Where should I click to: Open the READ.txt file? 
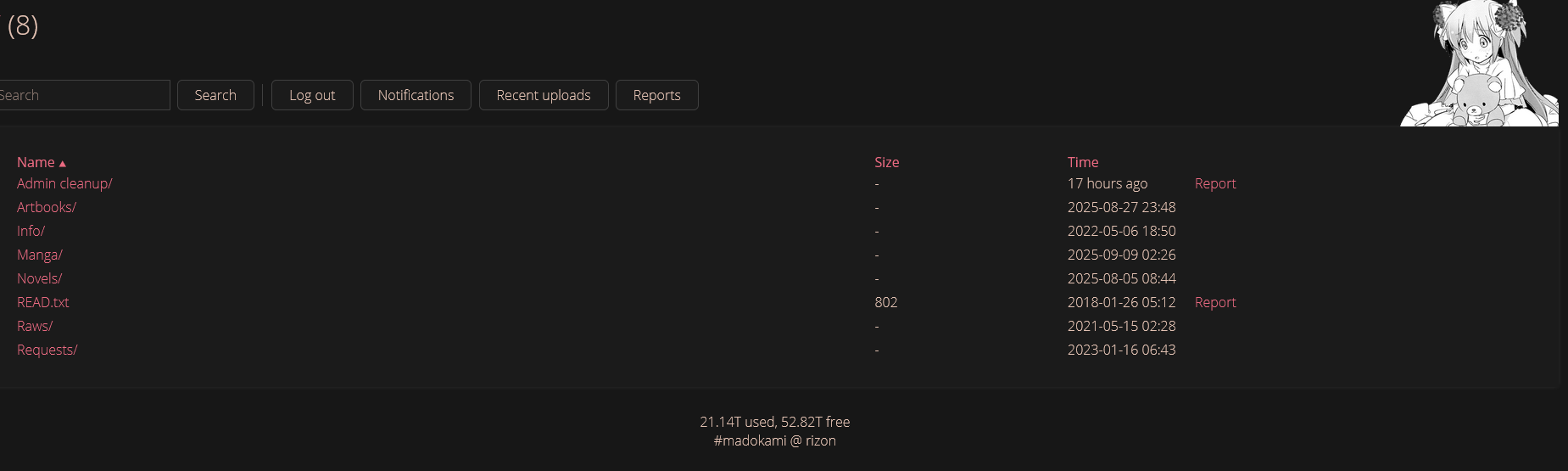43,302
